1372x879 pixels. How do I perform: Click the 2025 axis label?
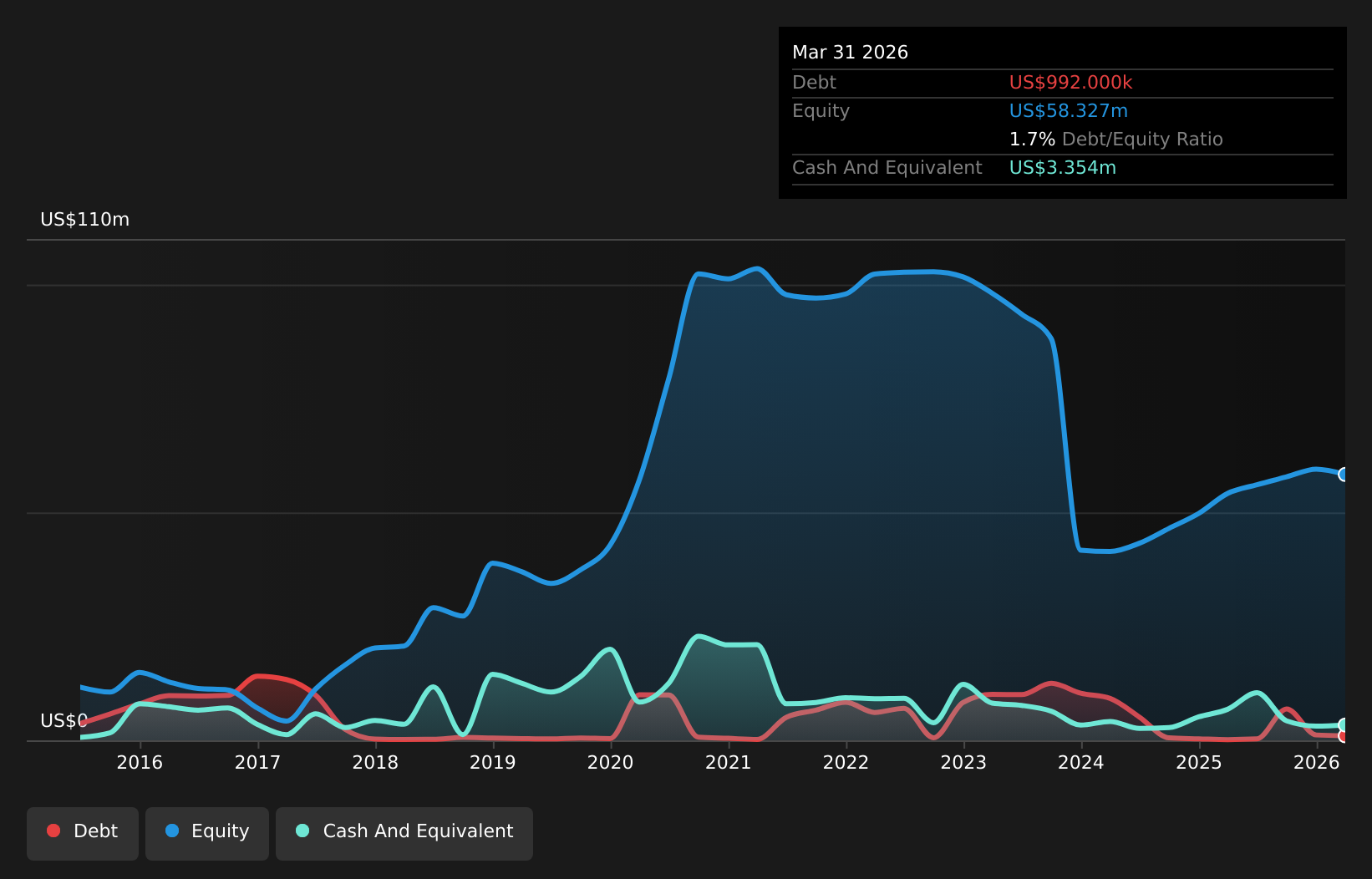(1199, 762)
